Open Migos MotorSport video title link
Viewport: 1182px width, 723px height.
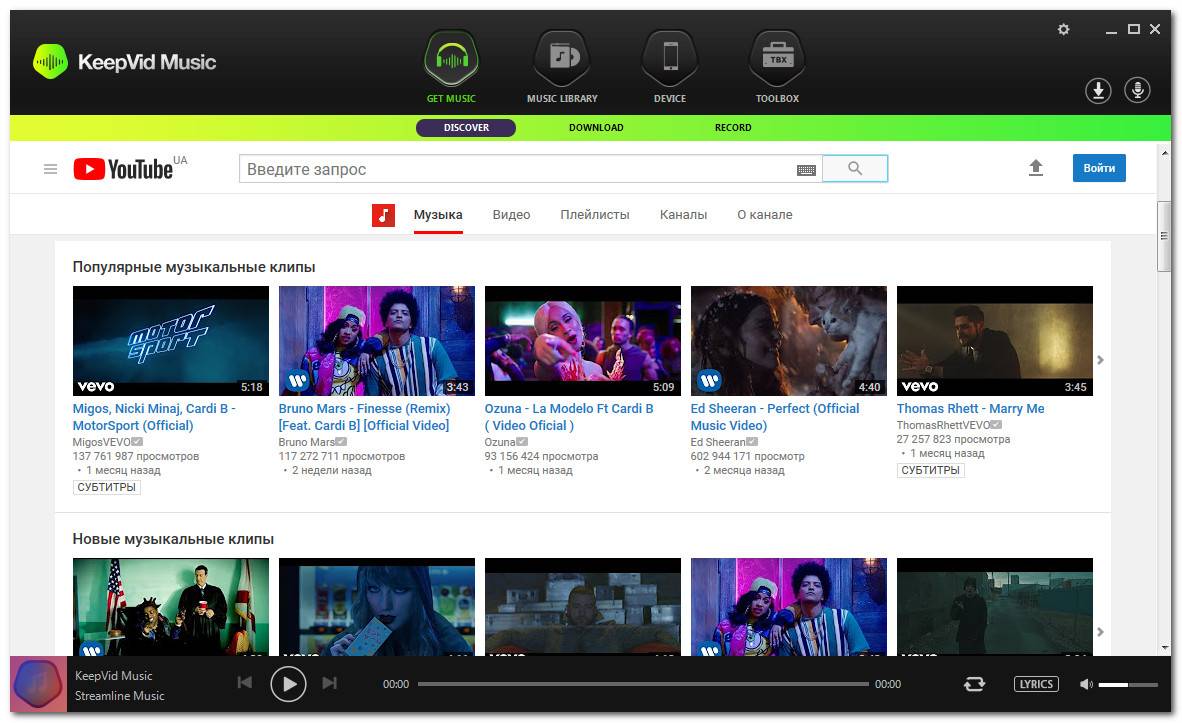point(154,417)
